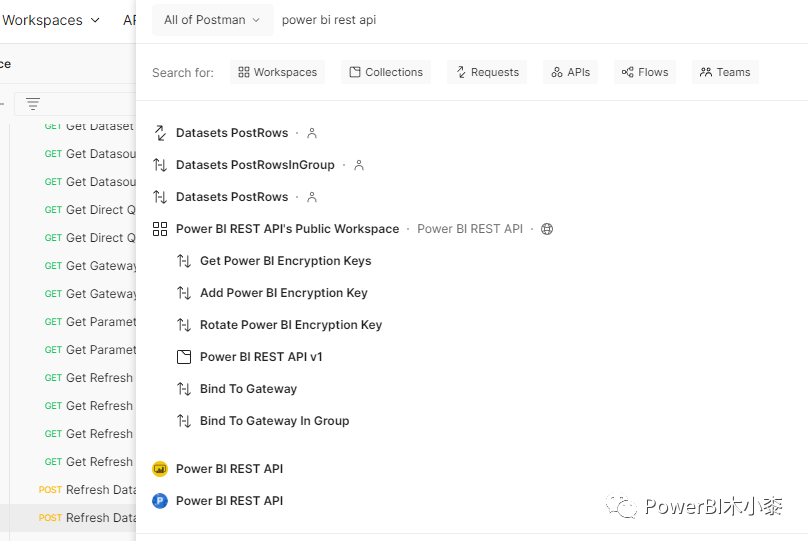Open the All of Postman scope dropdown
Image resolution: width=808 pixels, height=541 pixels.
[212, 20]
